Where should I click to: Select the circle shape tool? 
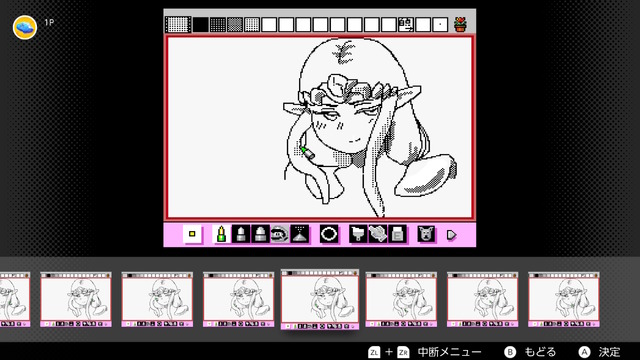pyautogui.click(x=329, y=234)
